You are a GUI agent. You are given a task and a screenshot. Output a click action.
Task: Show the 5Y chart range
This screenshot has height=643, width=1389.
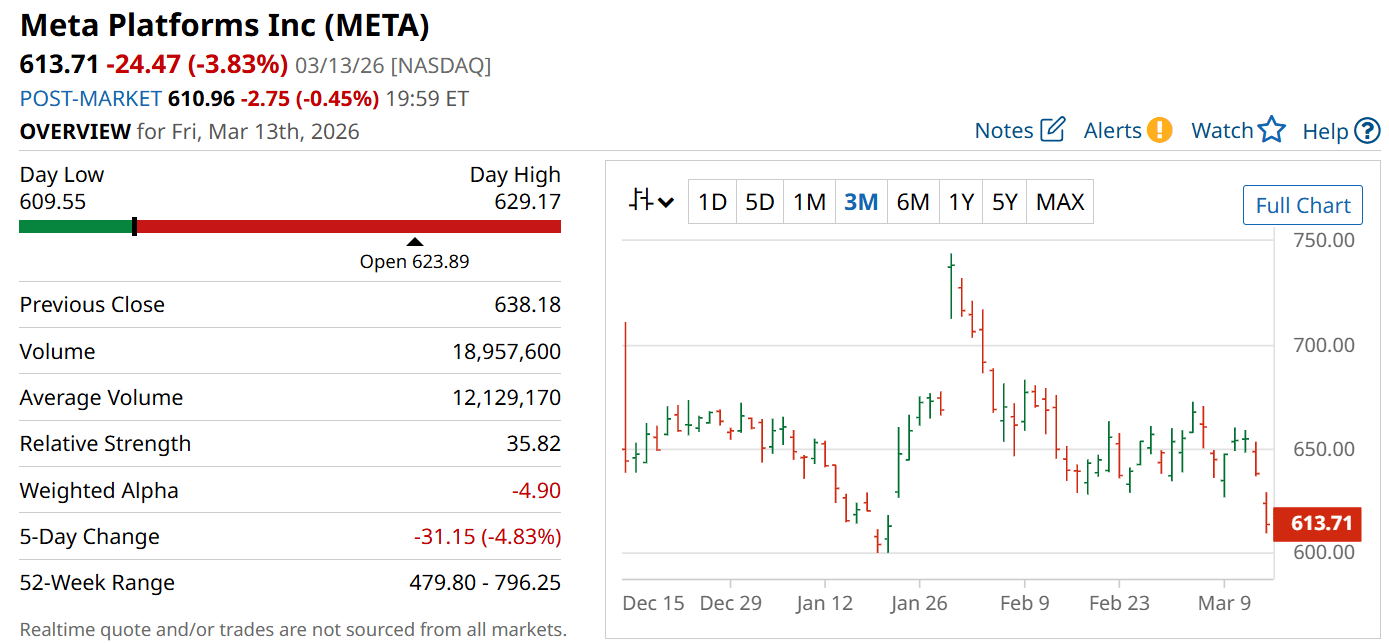click(1004, 202)
